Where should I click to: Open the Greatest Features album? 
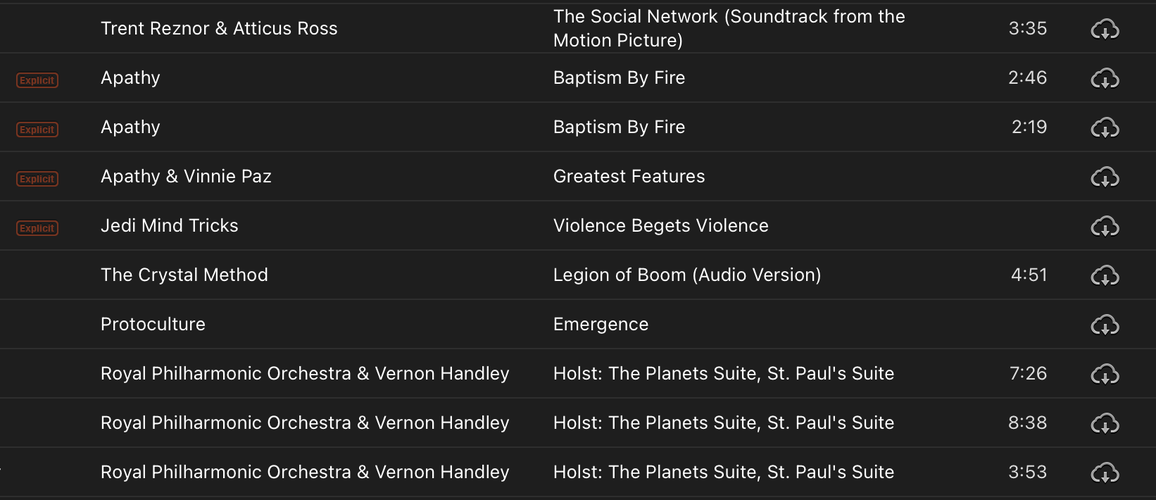(629, 176)
